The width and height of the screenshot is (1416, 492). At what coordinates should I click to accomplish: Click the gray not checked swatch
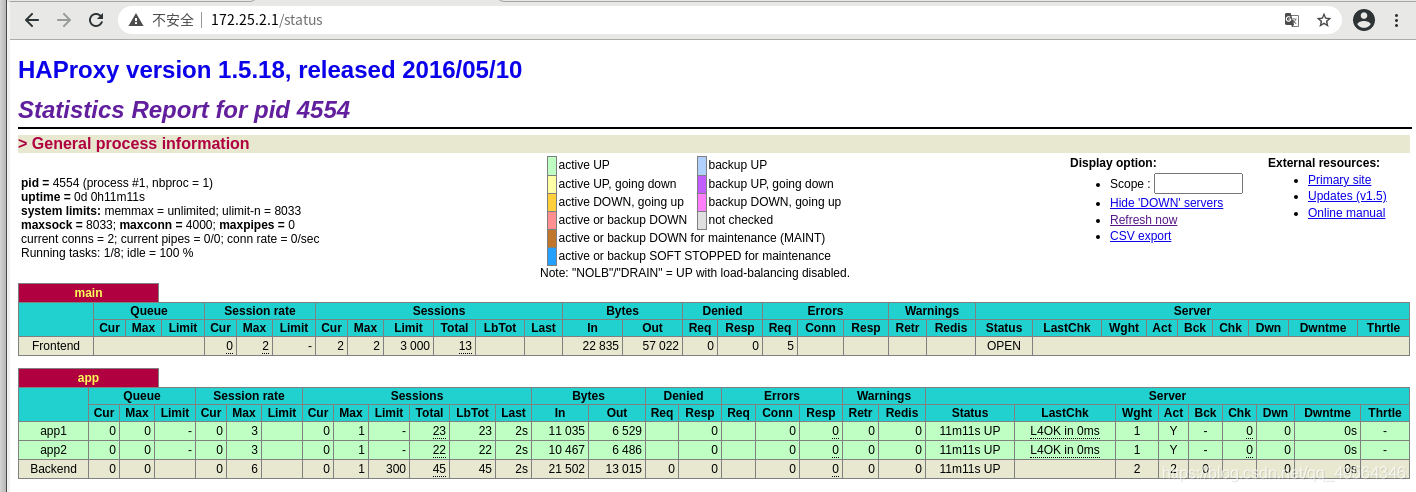[702, 220]
